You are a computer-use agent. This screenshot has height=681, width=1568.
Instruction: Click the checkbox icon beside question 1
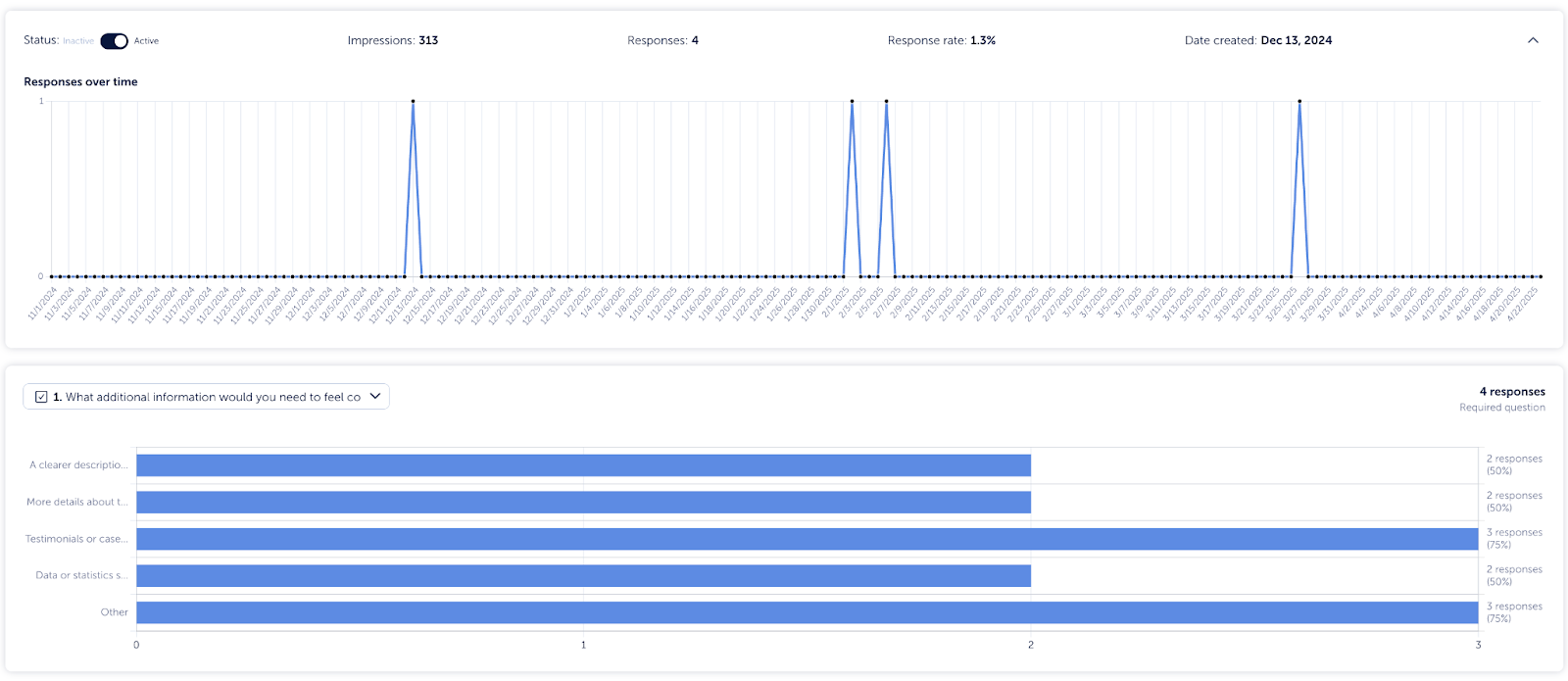[41, 397]
